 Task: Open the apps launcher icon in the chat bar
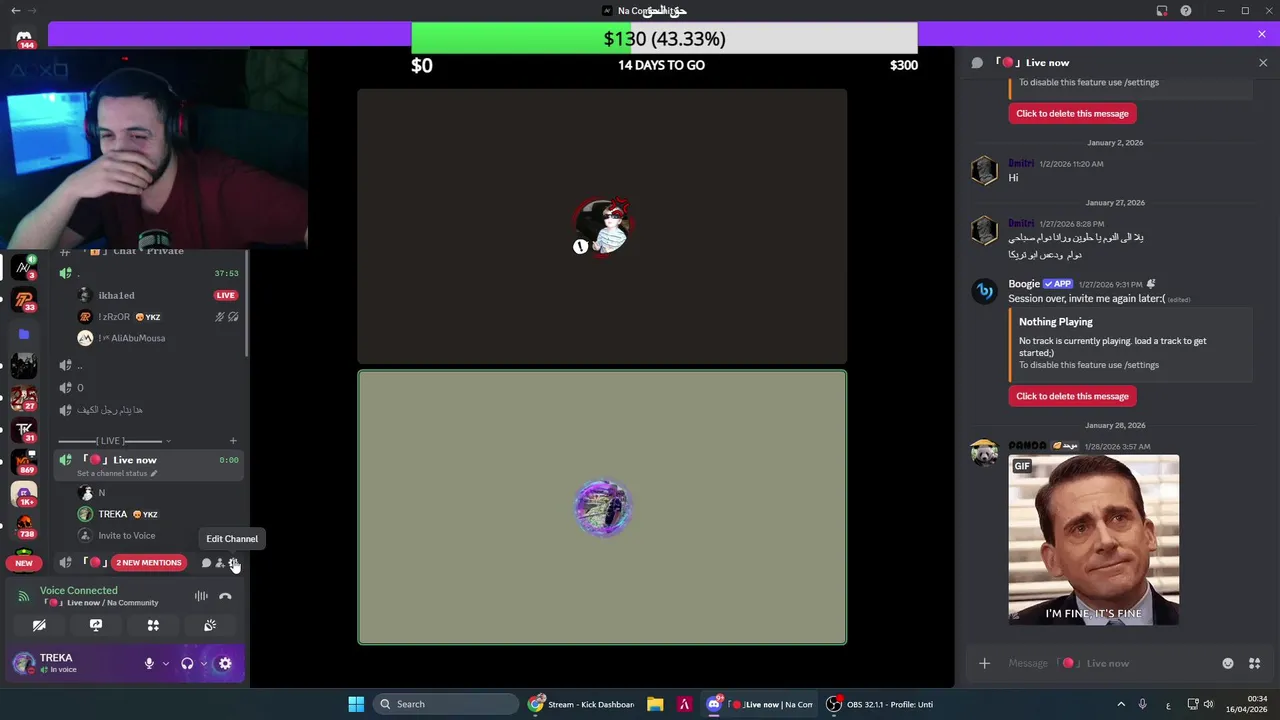coord(1254,663)
